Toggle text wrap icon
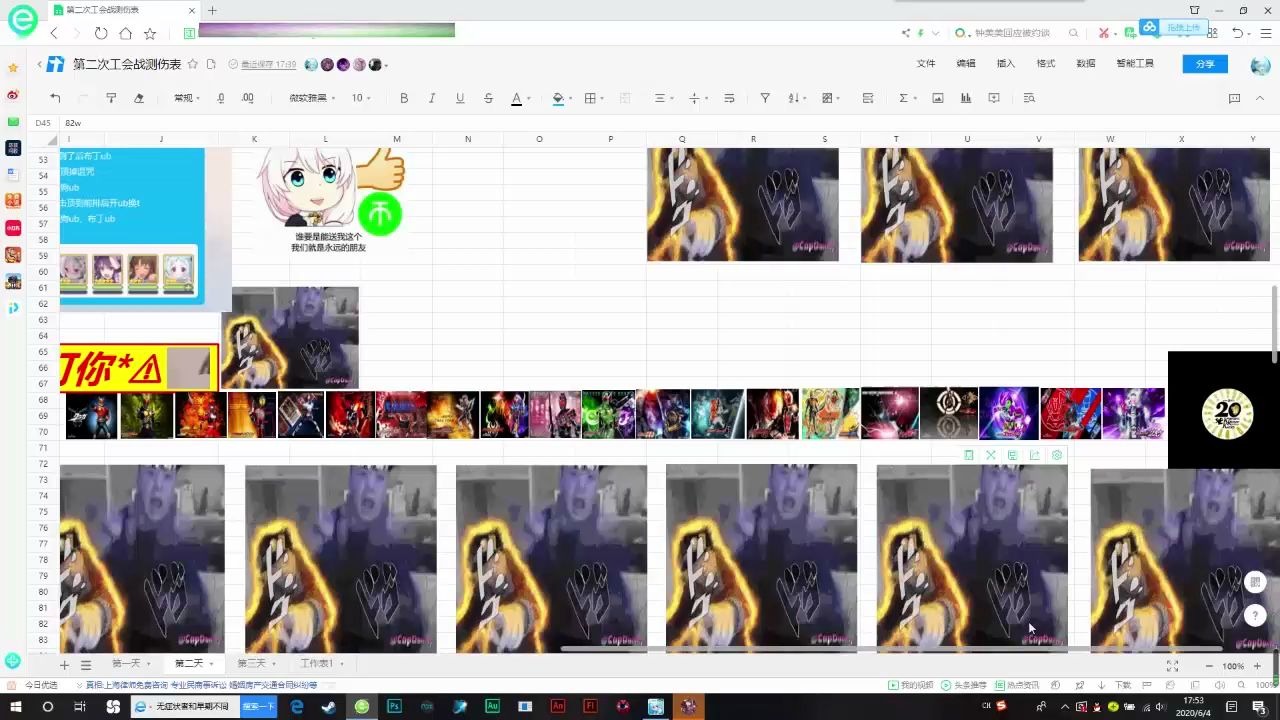 pyautogui.click(x=729, y=98)
